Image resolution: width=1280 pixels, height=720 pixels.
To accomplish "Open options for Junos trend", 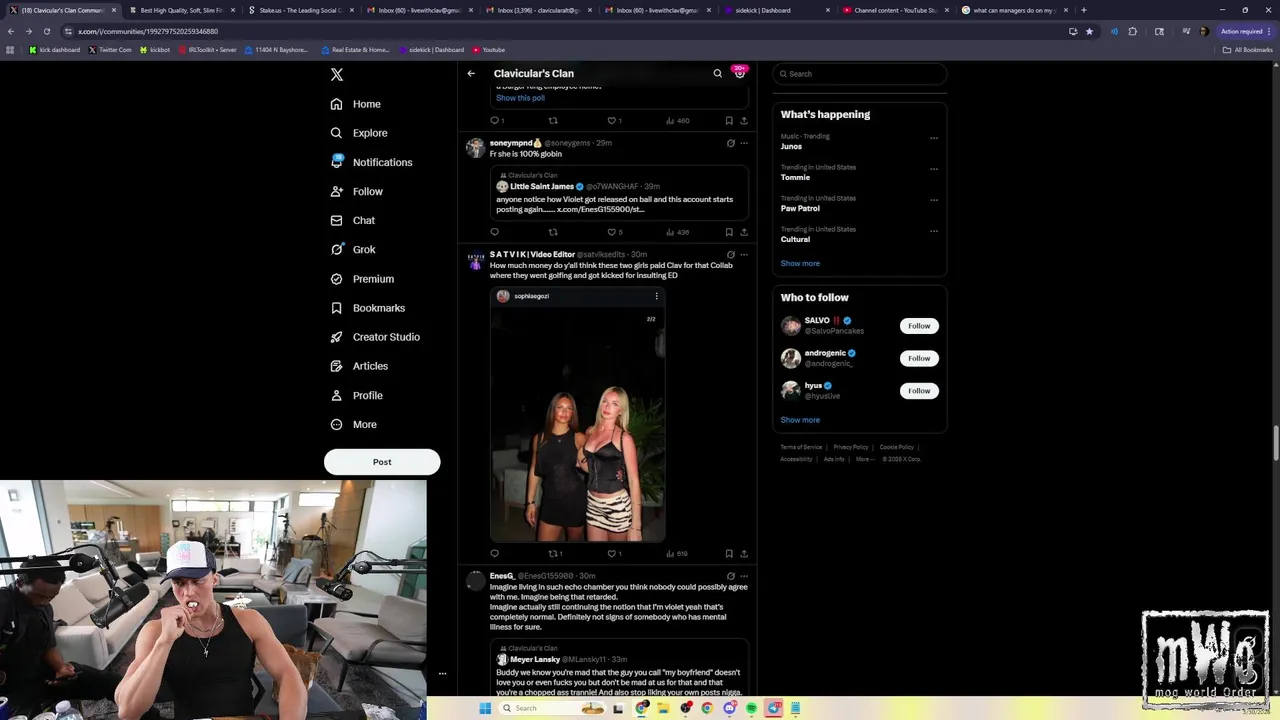I will [934, 138].
